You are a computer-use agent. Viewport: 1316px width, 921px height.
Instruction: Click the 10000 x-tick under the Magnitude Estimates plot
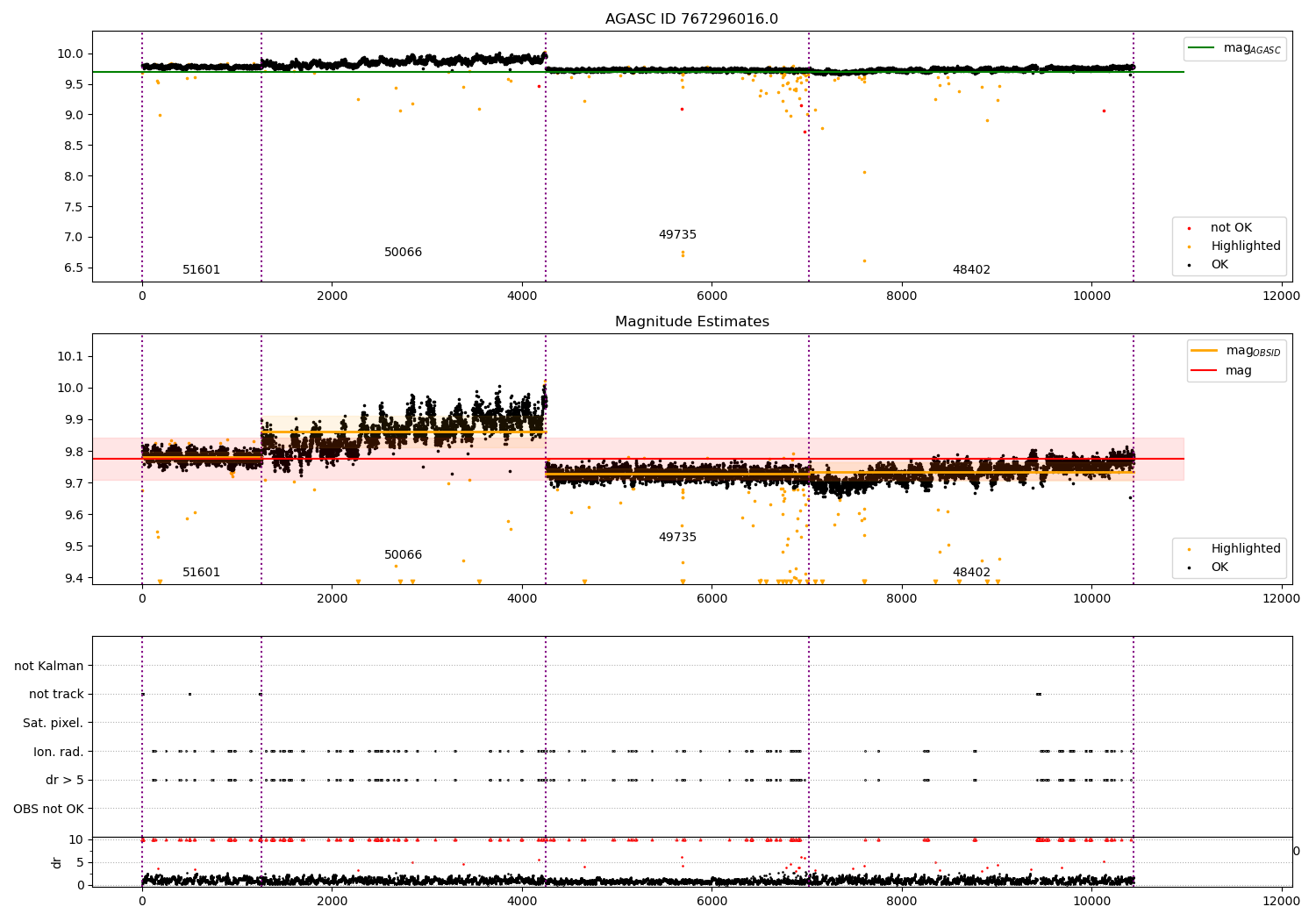(x=1091, y=599)
